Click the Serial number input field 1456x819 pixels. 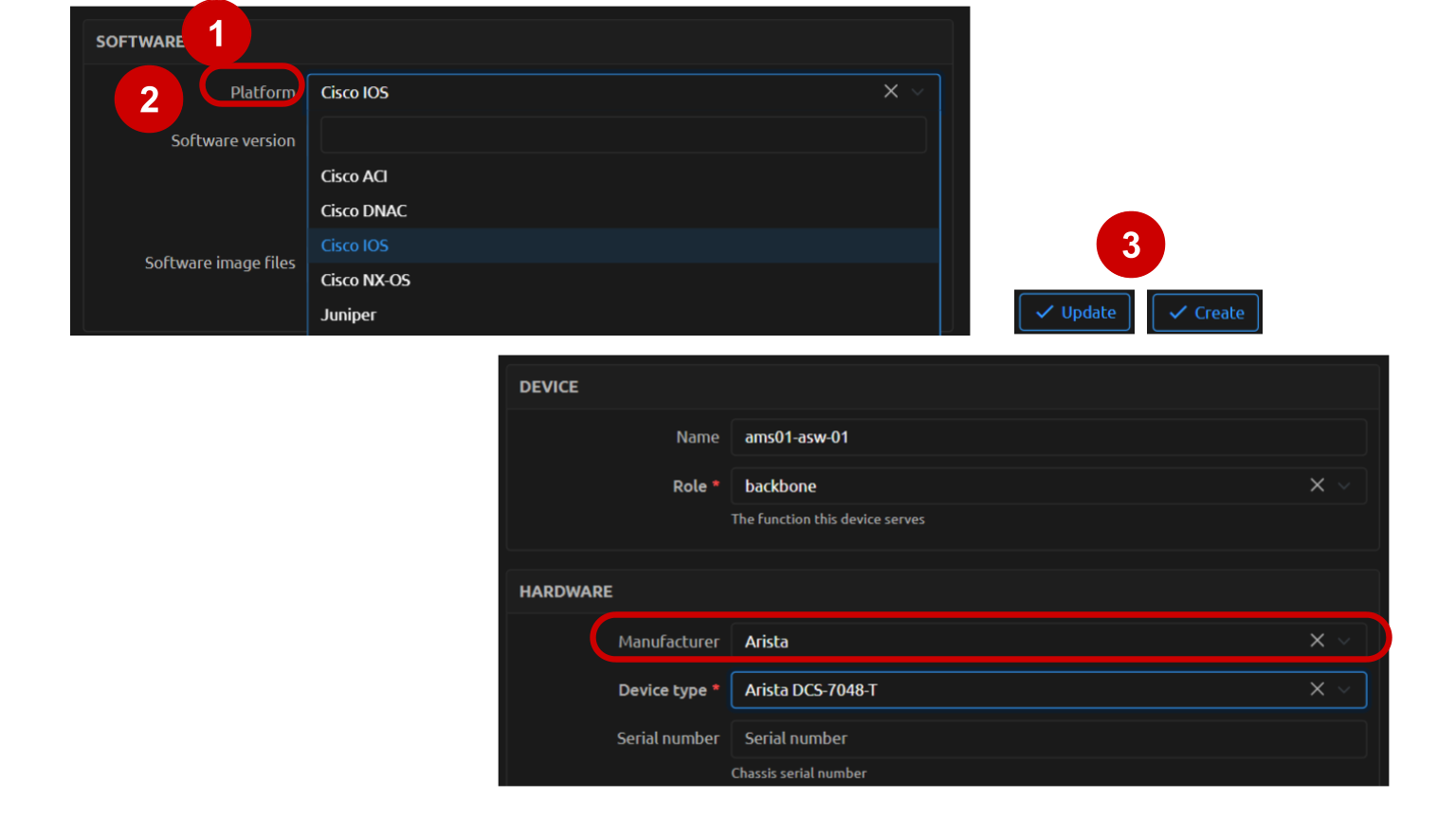click(x=1047, y=738)
